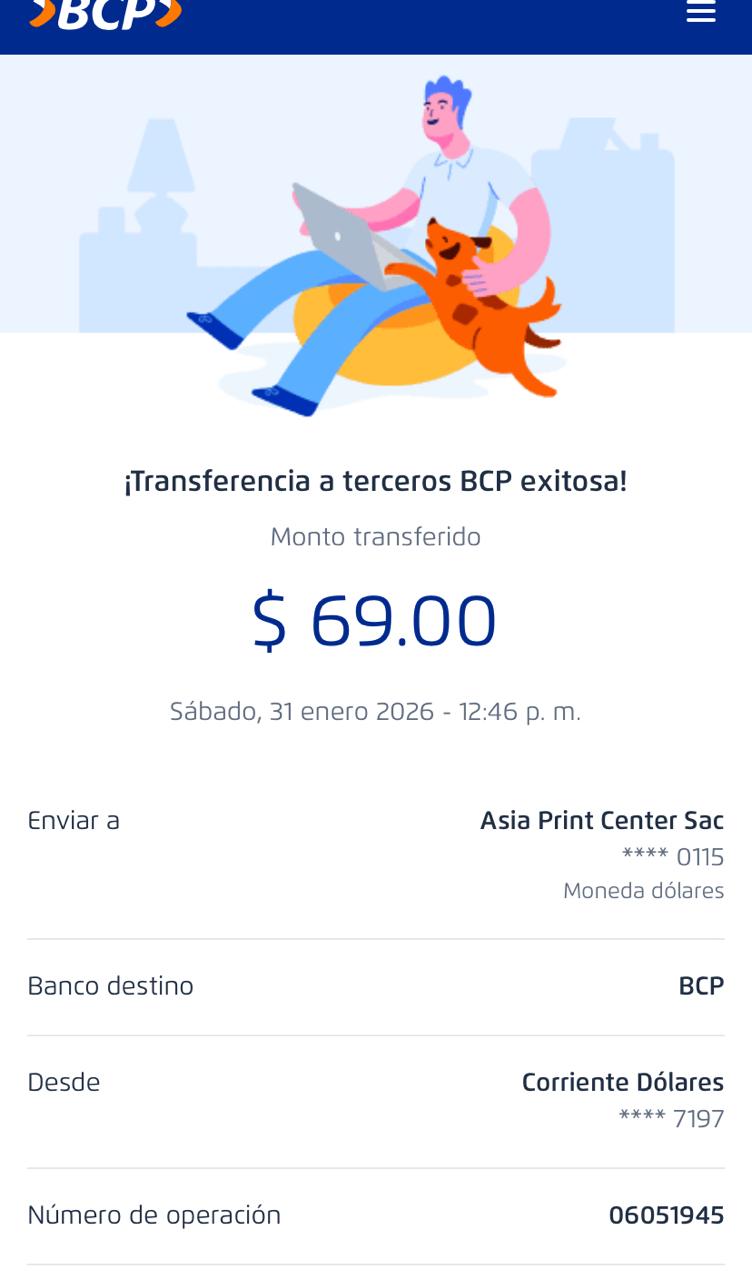This screenshot has width=752, height=1280.
Task: Click the 'Enviar a' label
Action: pos(73,821)
